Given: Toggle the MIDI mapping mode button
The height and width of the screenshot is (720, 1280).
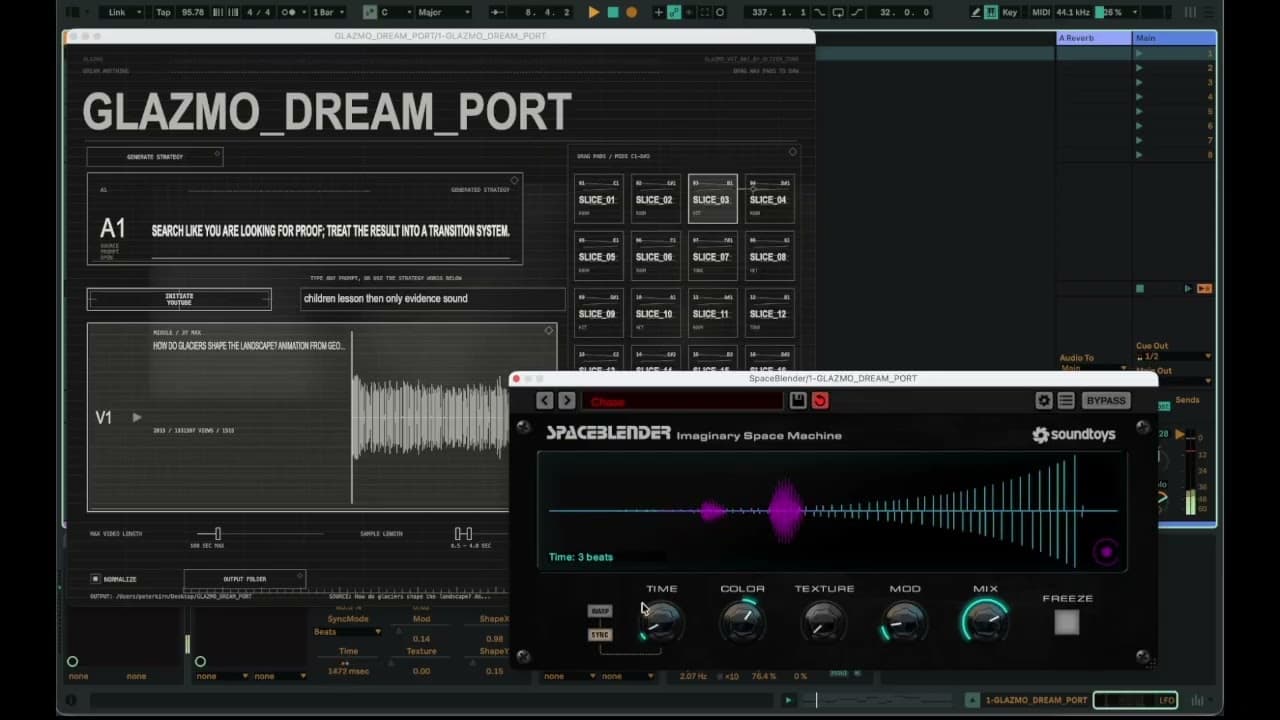Looking at the screenshot, I should (x=1041, y=12).
